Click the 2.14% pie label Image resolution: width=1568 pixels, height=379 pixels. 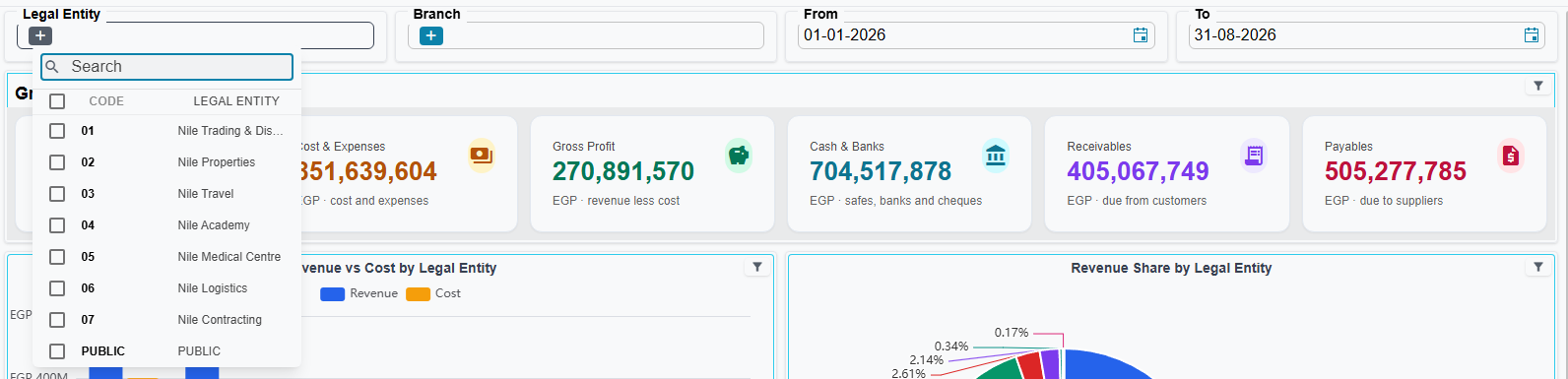tap(927, 360)
